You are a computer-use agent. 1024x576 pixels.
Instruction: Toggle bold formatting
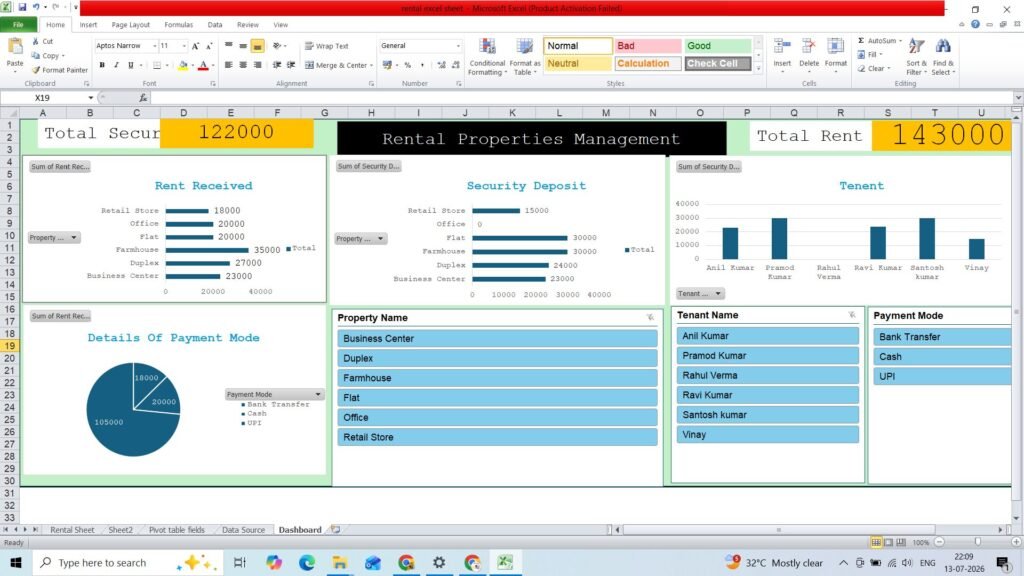102,65
